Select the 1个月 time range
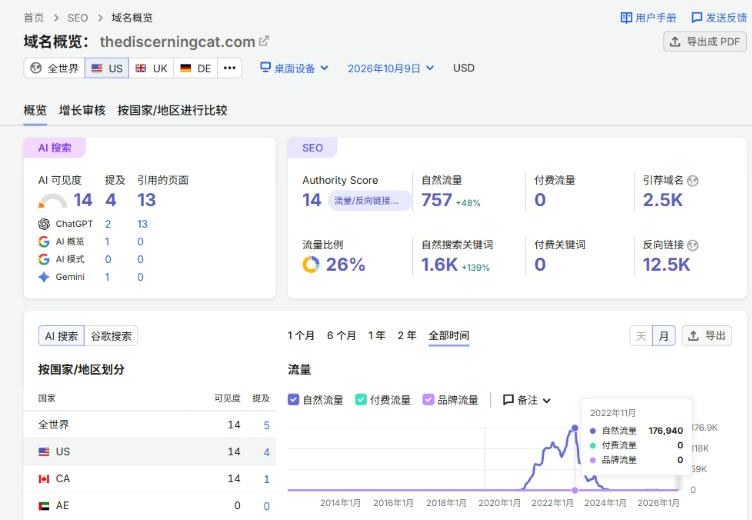The image size is (752, 520). 301,336
